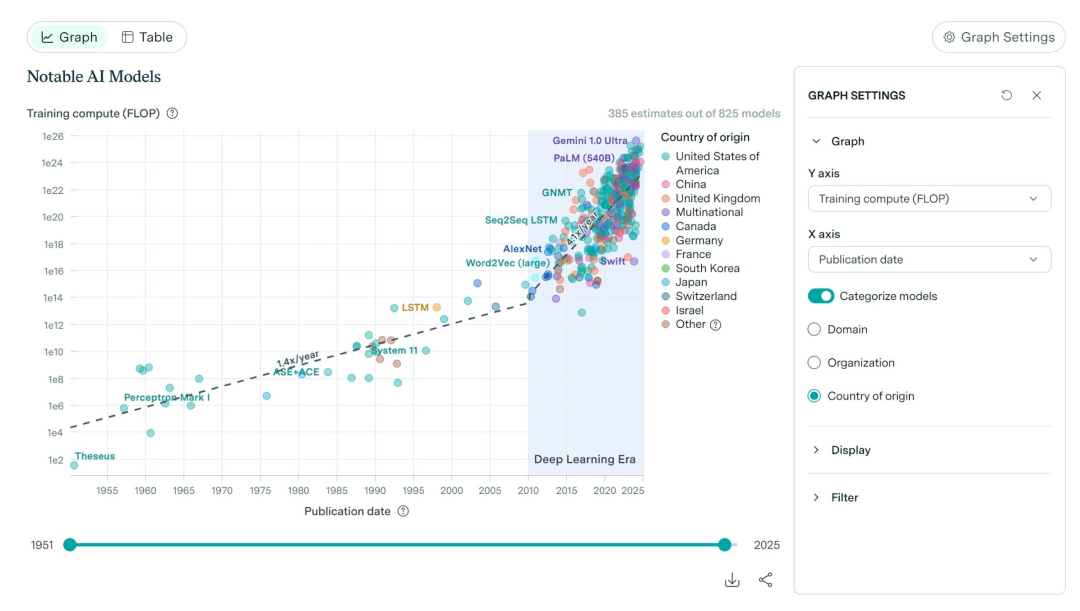Open the X axis Publication date dropdown
The width and height of the screenshot is (1080, 611).
pos(929,259)
